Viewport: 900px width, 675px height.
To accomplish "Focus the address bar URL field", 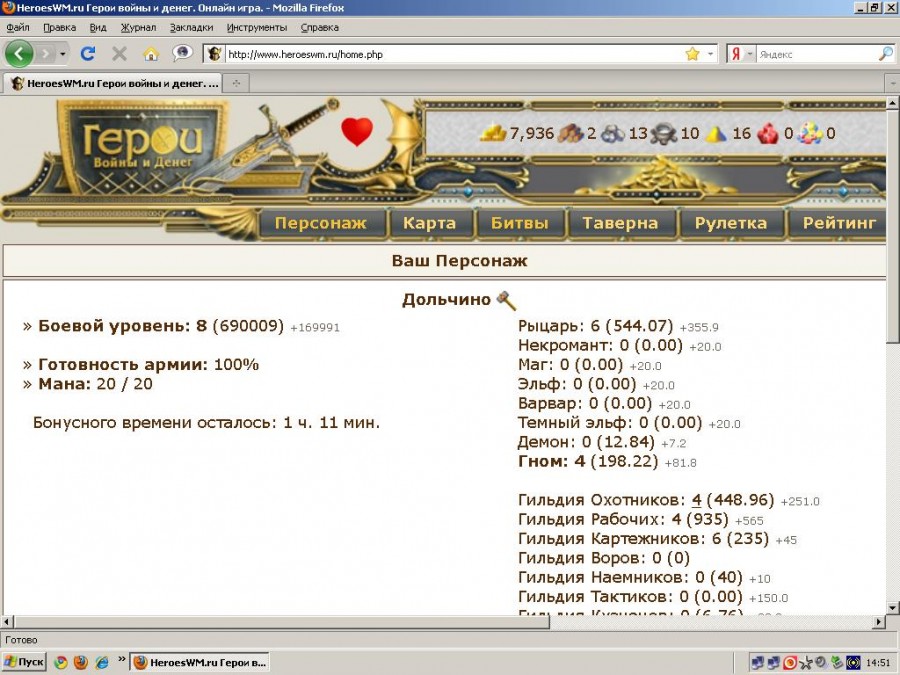I will (x=453, y=55).
